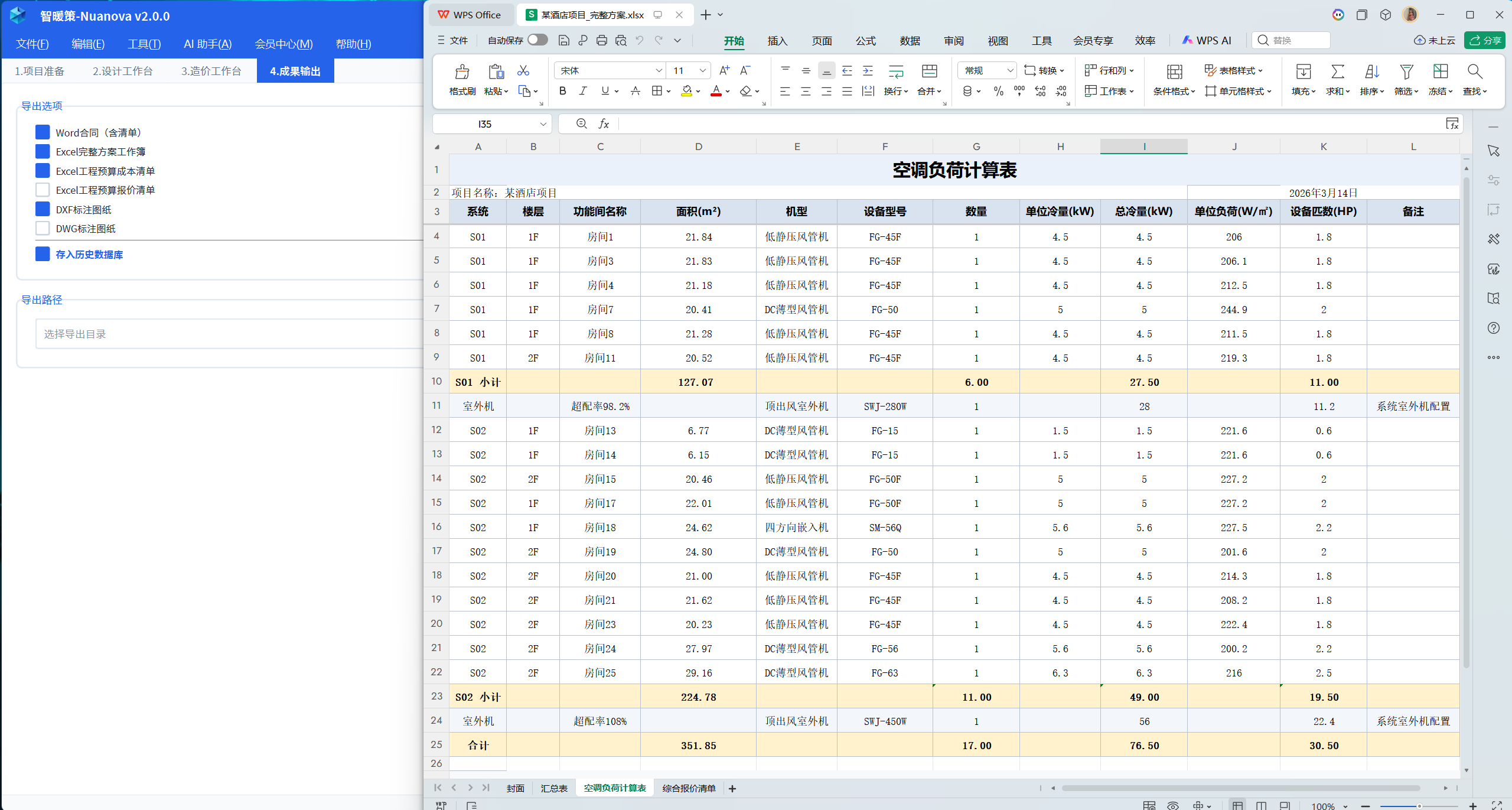
Task: Click the Print icon
Action: click(602, 40)
